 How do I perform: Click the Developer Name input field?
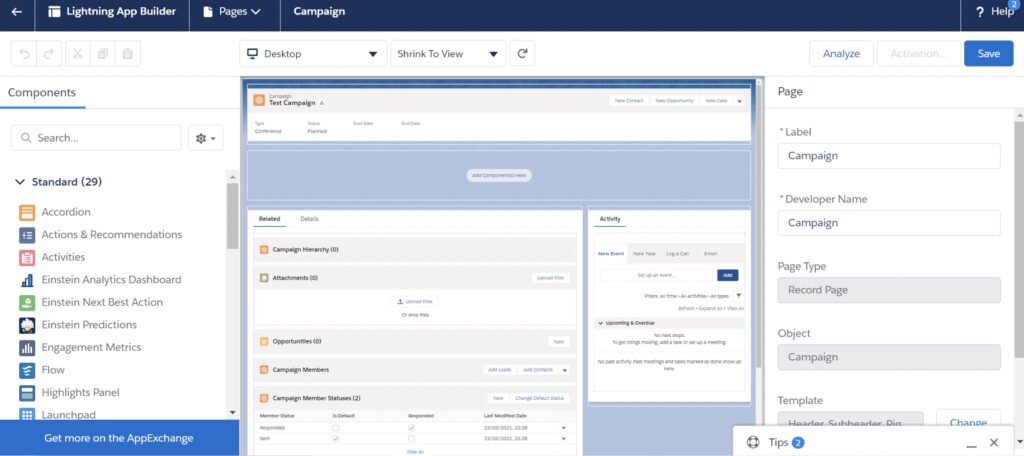pos(889,223)
